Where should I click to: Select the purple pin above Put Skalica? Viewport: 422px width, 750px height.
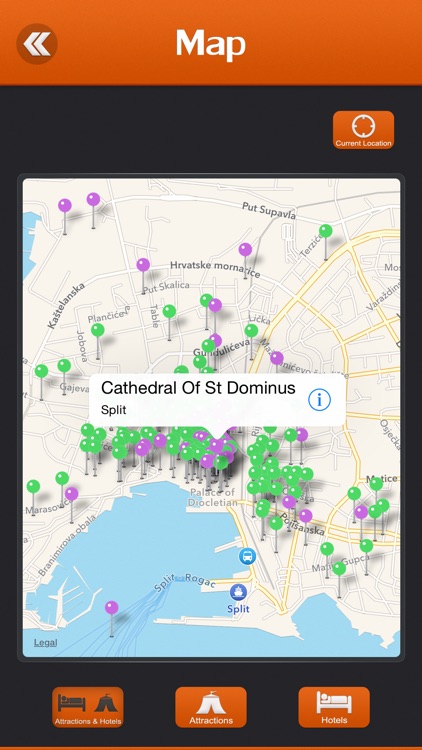143,265
